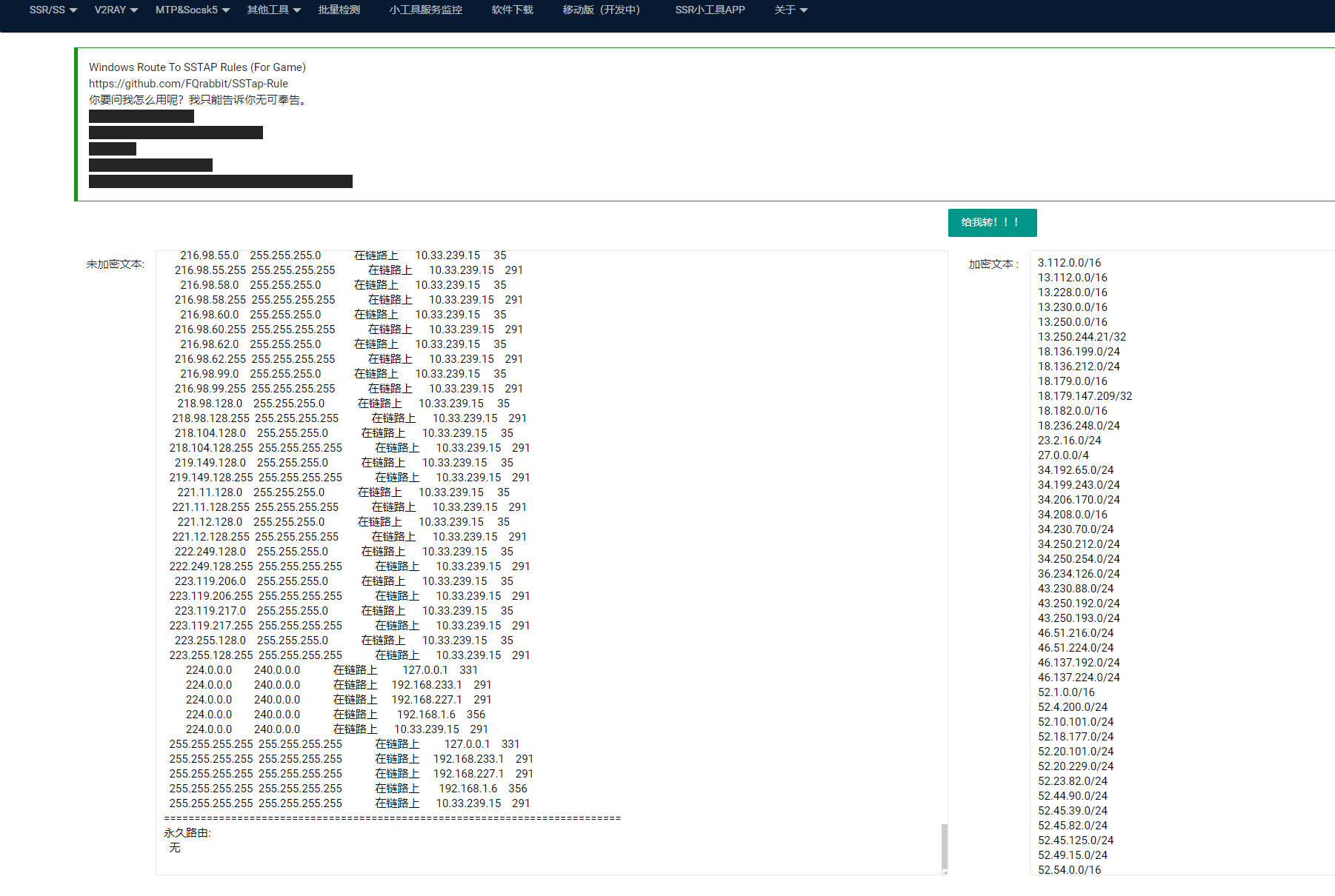Open the V2RAY dropdown

114,10
